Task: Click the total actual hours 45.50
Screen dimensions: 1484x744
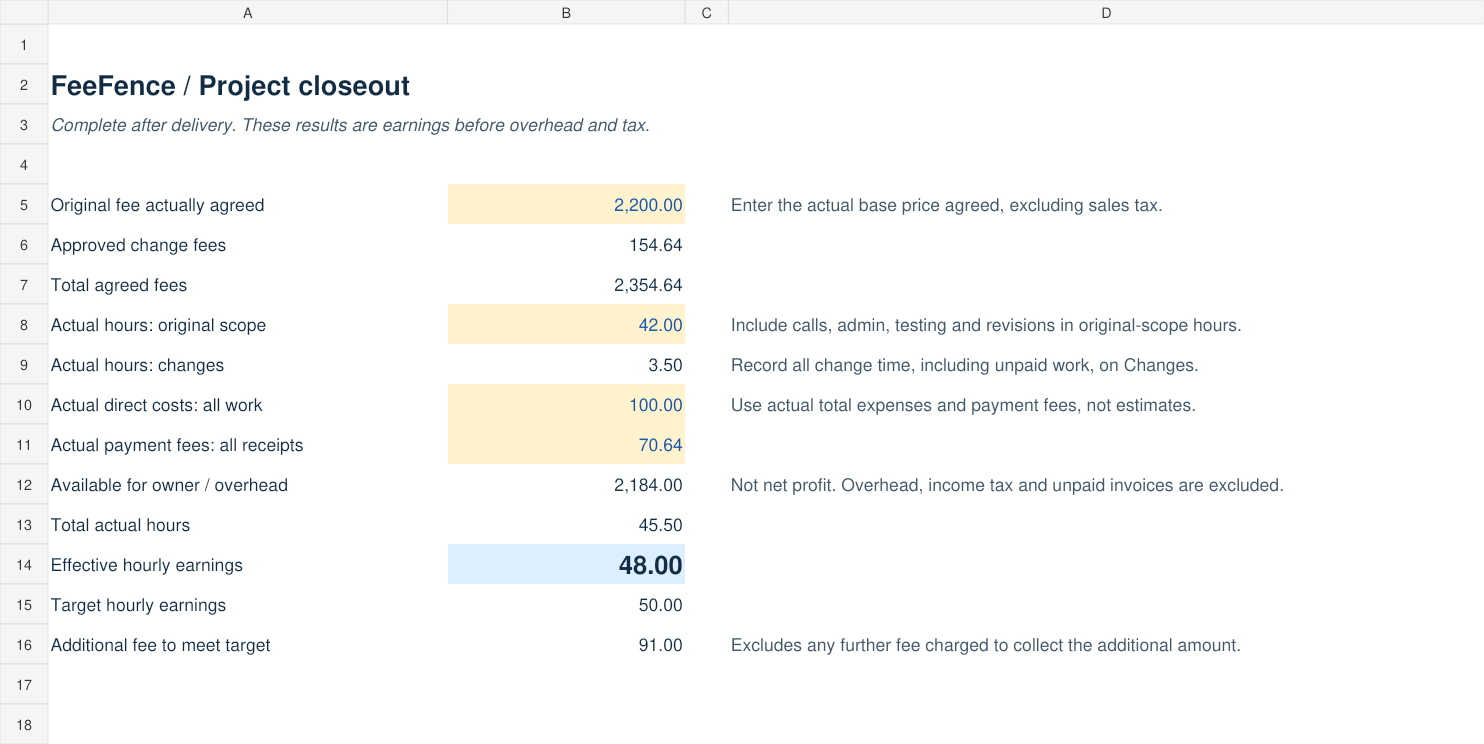Action: [566, 524]
